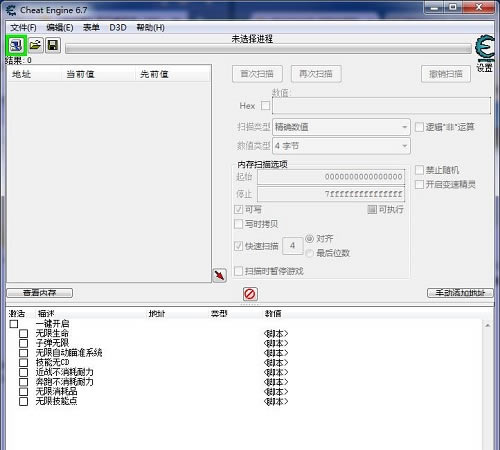Click the 查看内存 button
The width and height of the screenshot is (500, 450).
click(x=40, y=293)
